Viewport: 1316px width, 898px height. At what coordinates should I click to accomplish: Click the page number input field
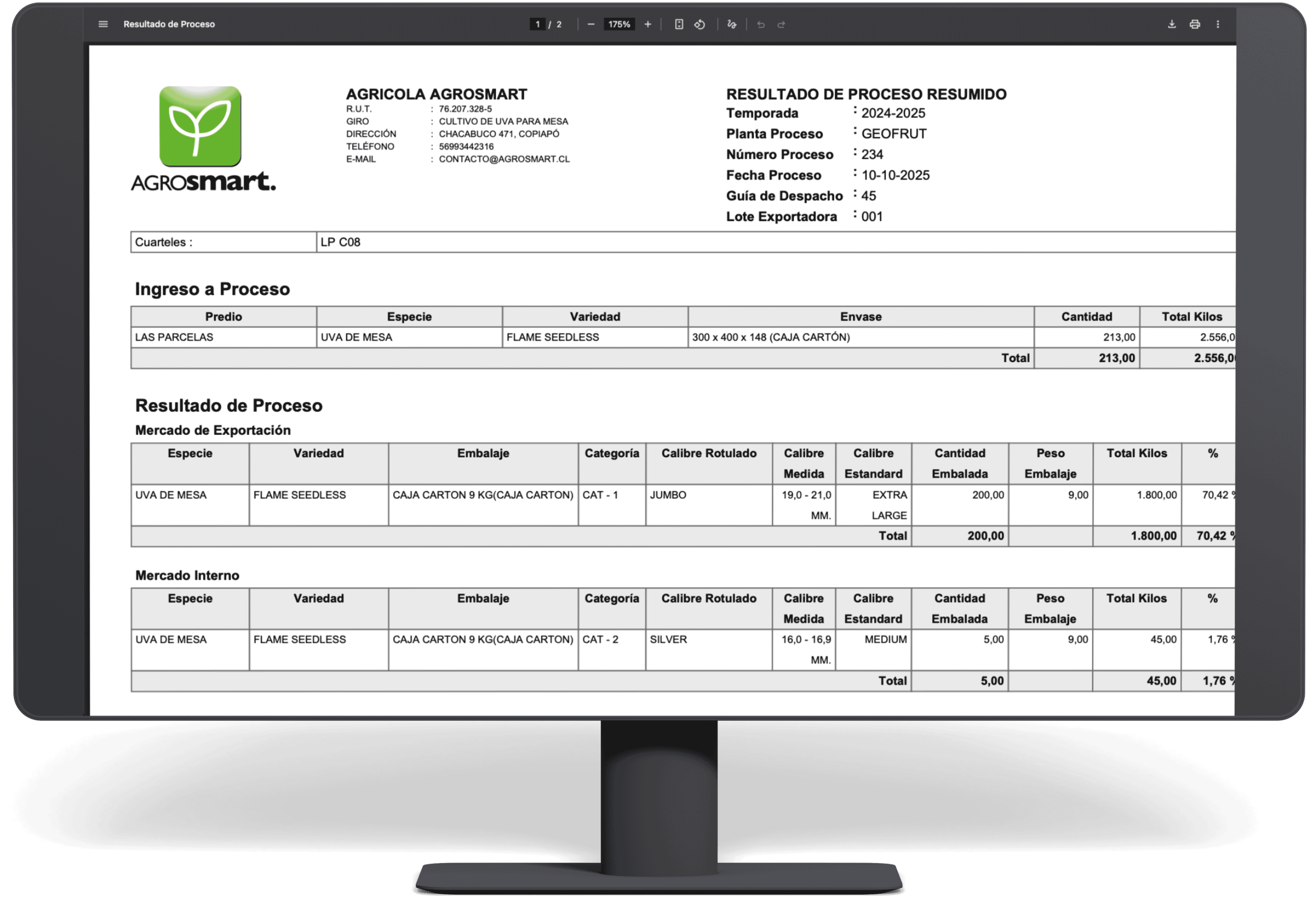(x=537, y=24)
